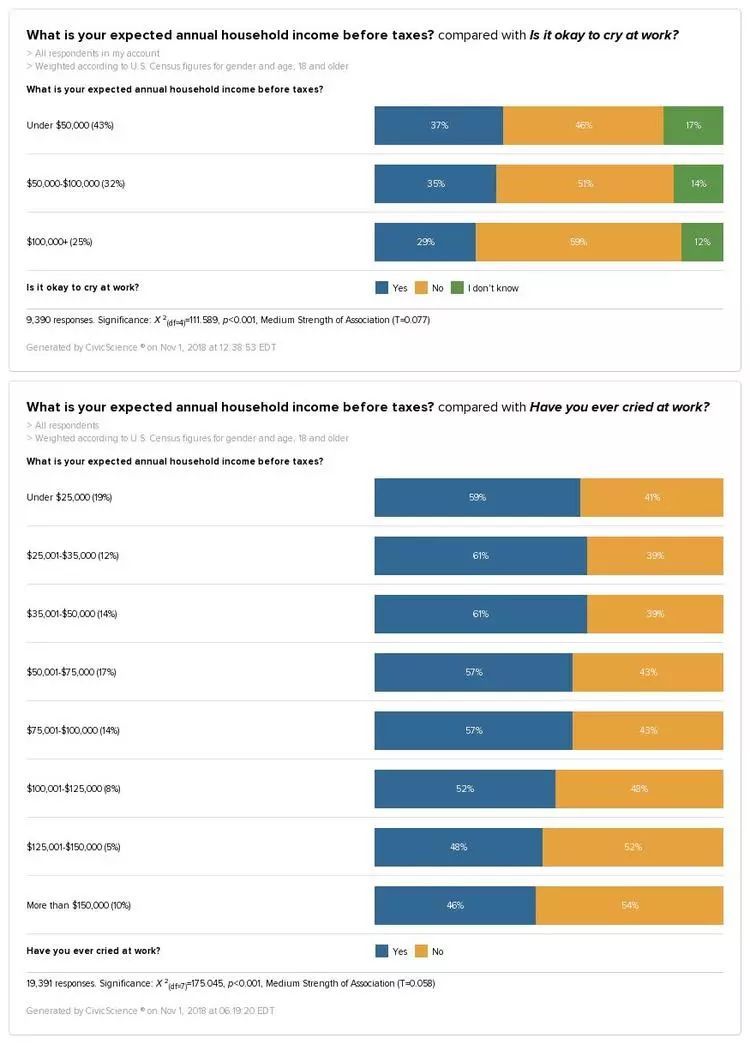The height and width of the screenshot is (1044, 750).
Task: Select the orange 51% bar segment
Action: 584,184
